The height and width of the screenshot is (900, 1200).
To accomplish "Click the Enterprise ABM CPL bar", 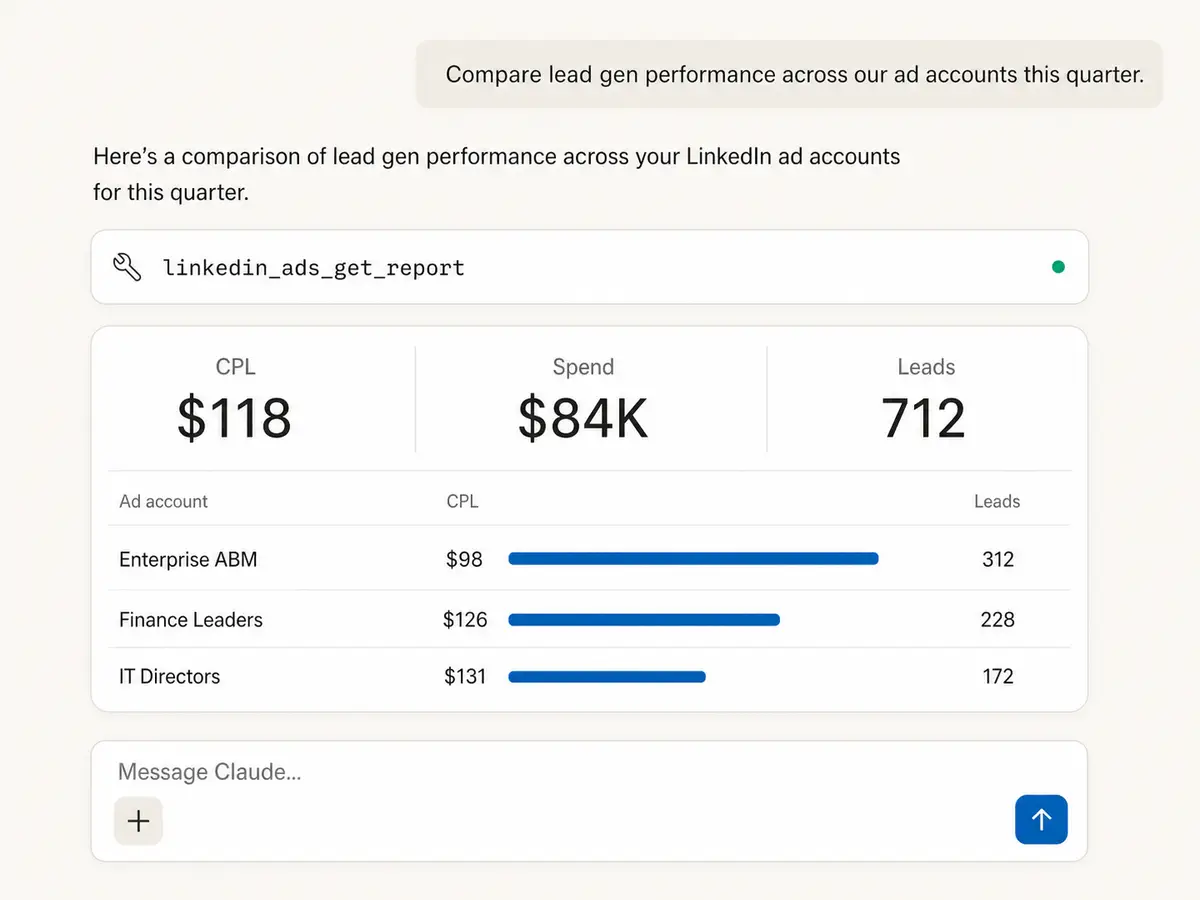I will click(693, 559).
